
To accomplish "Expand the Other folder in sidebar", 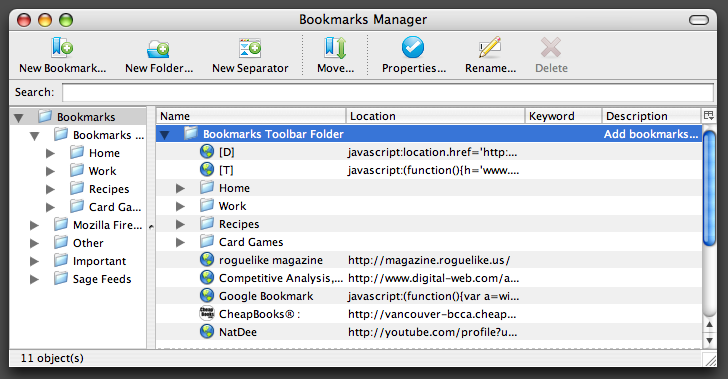I will point(34,243).
